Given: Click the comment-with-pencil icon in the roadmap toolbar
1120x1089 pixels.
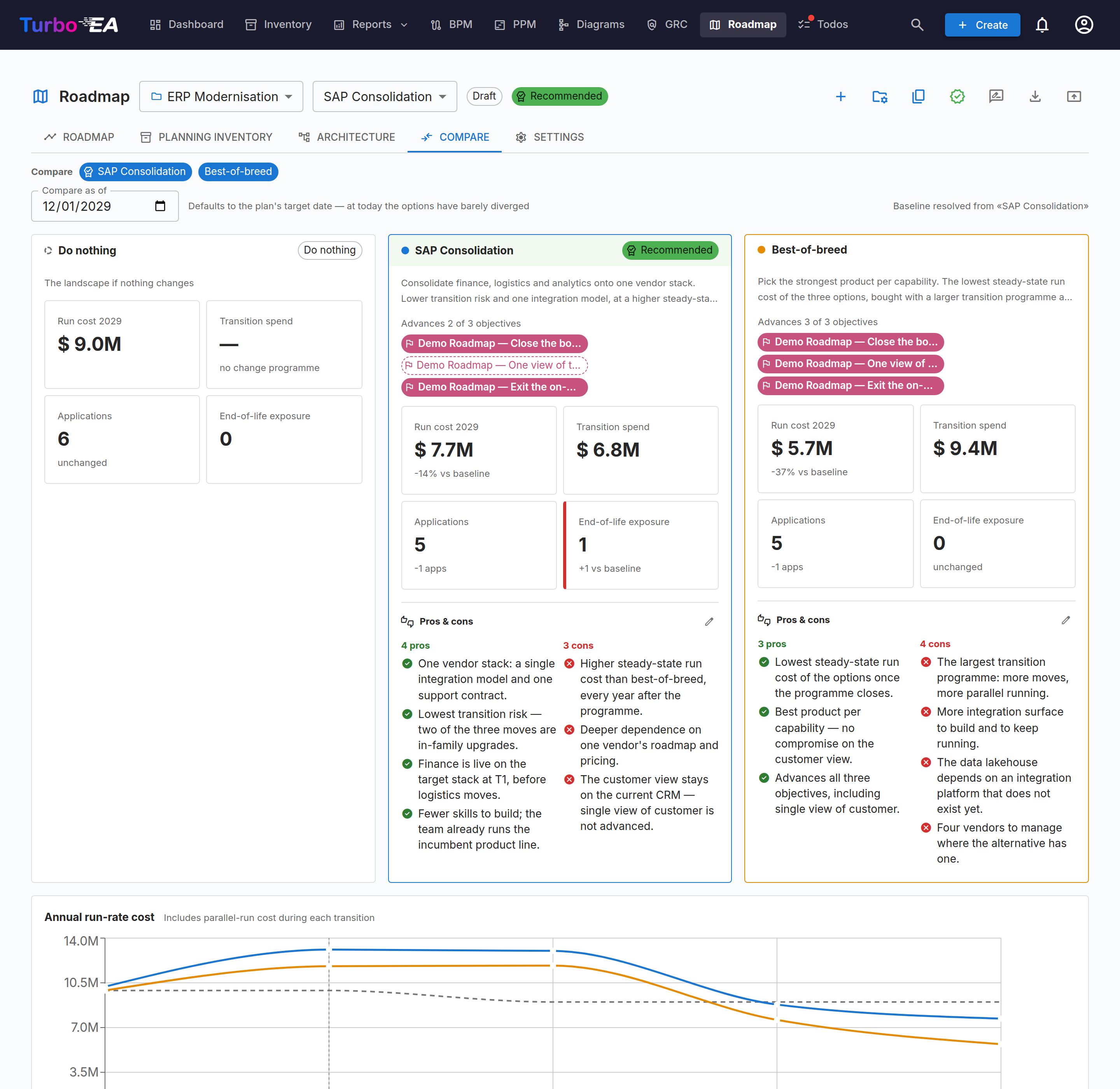Looking at the screenshot, I should pyautogui.click(x=996, y=97).
